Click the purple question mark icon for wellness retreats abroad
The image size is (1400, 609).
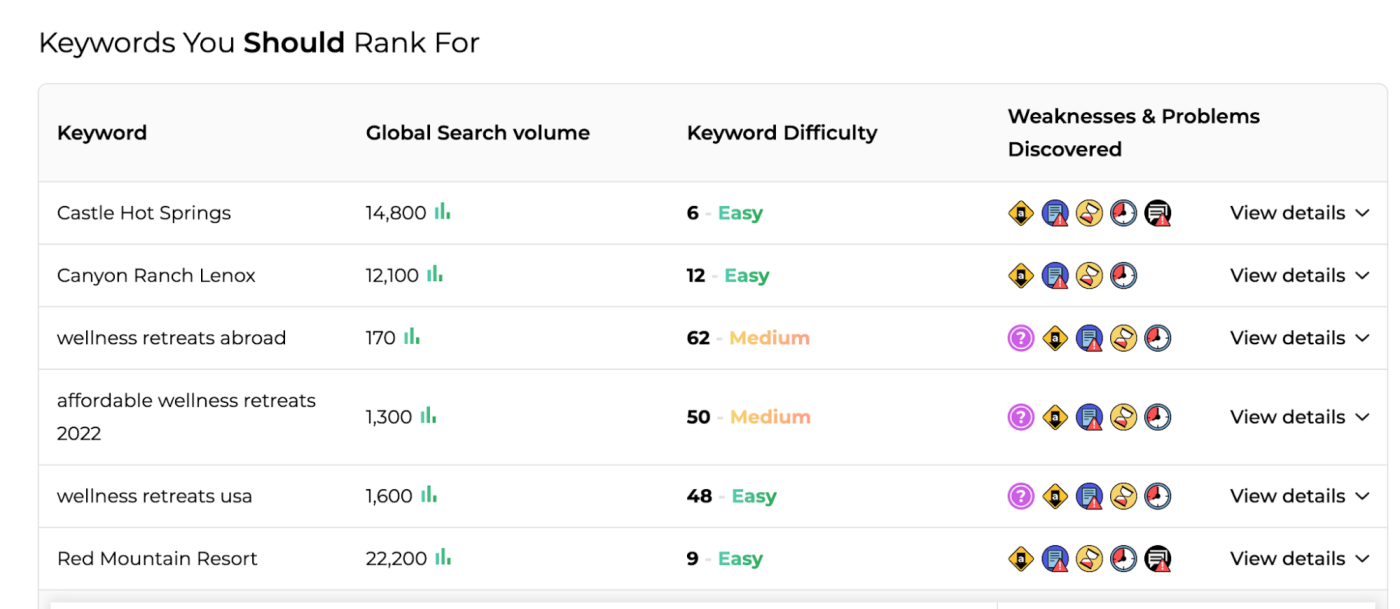pyautogui.click(x=1020, y=338)
